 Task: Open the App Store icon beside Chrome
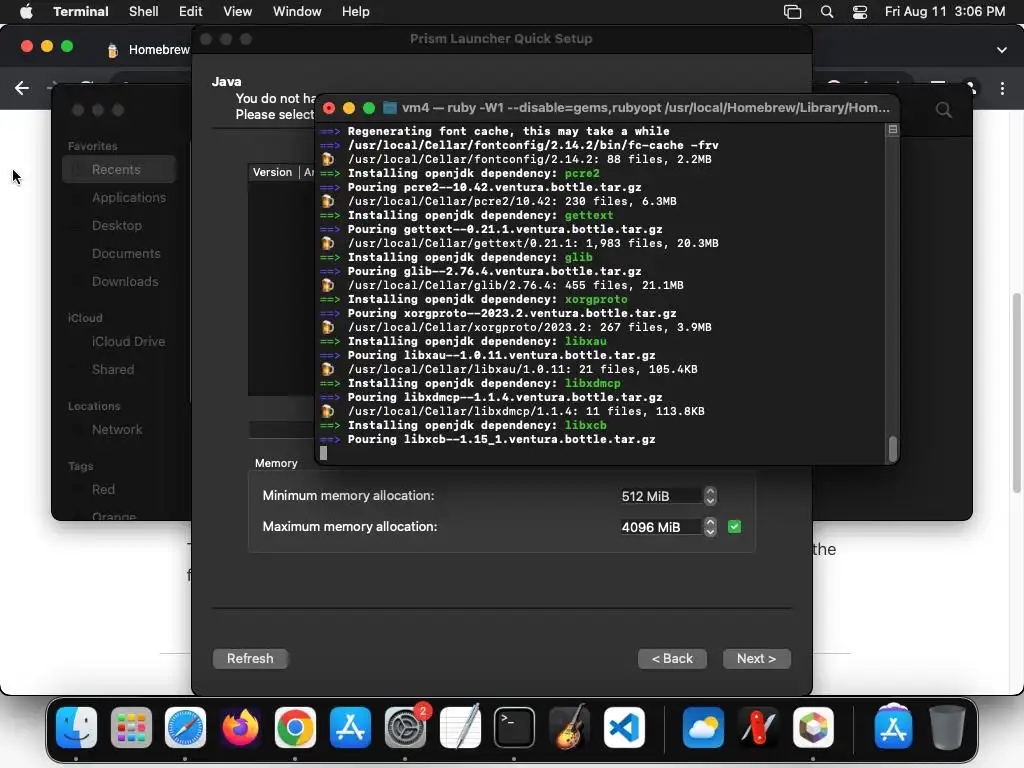[x=350, y=728]
